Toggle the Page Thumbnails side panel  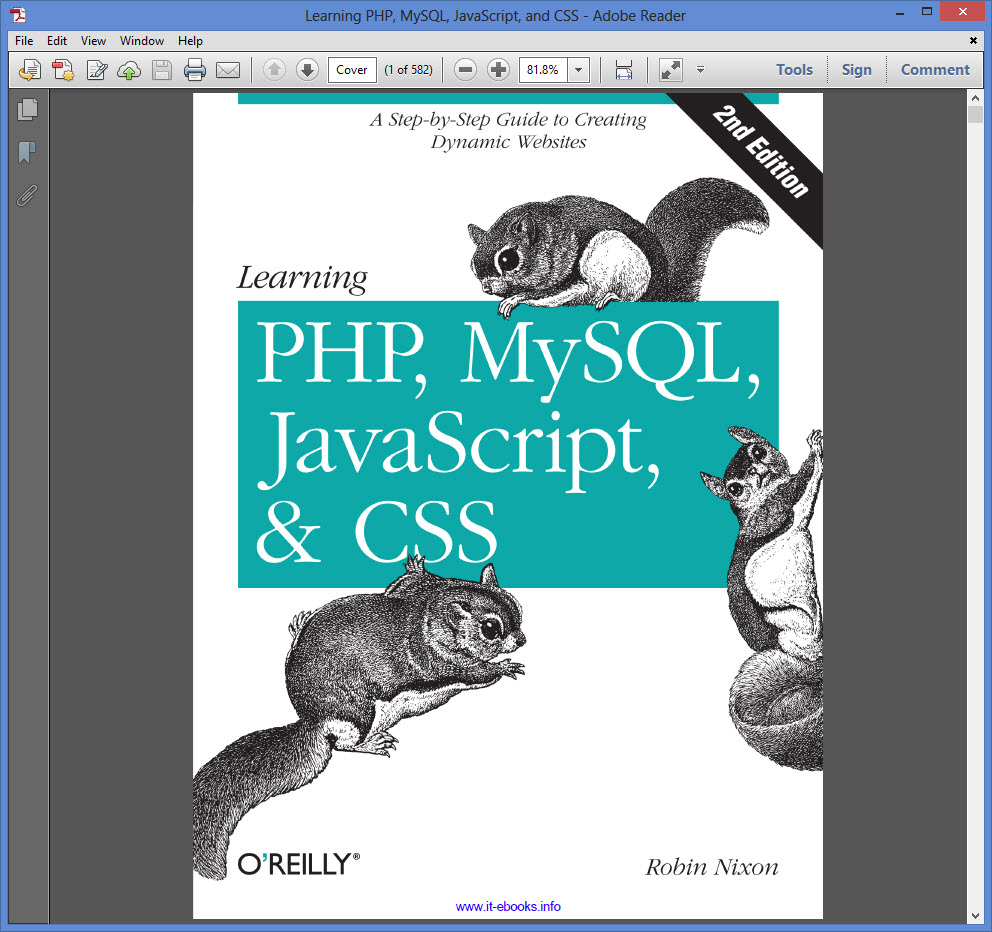pos(27,109)
